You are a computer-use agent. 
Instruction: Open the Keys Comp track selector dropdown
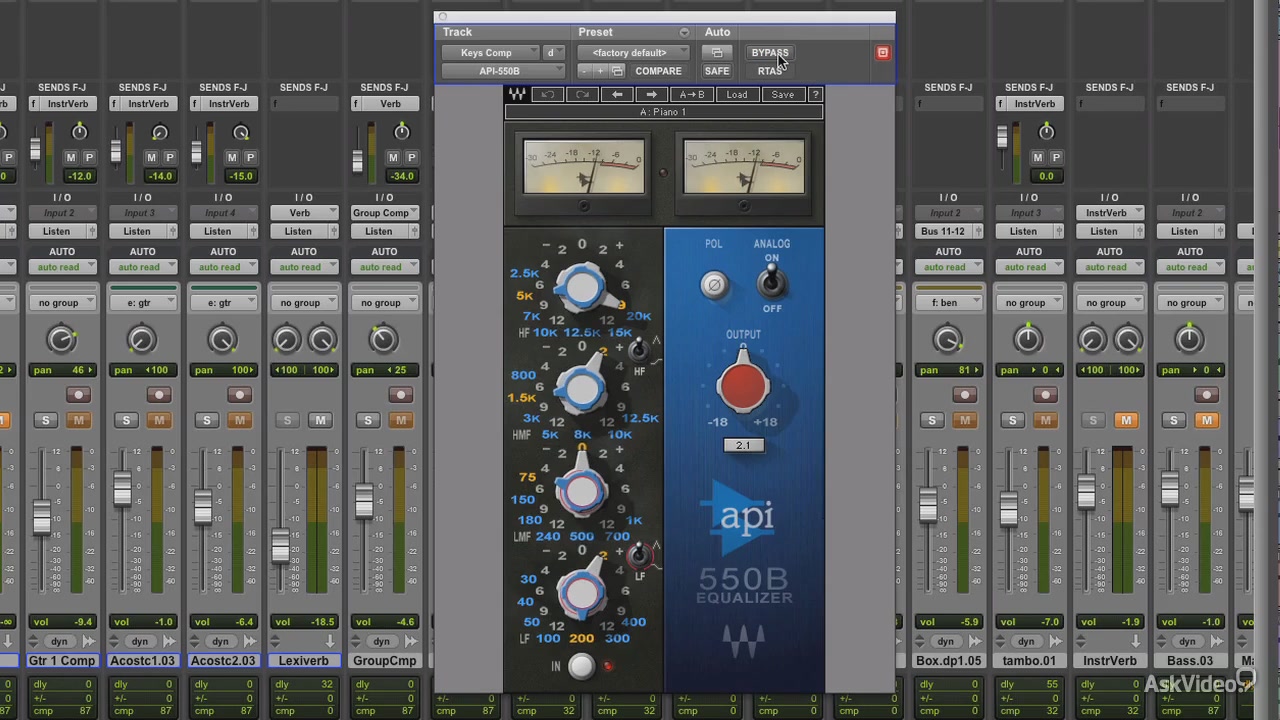tap(490, 53)
